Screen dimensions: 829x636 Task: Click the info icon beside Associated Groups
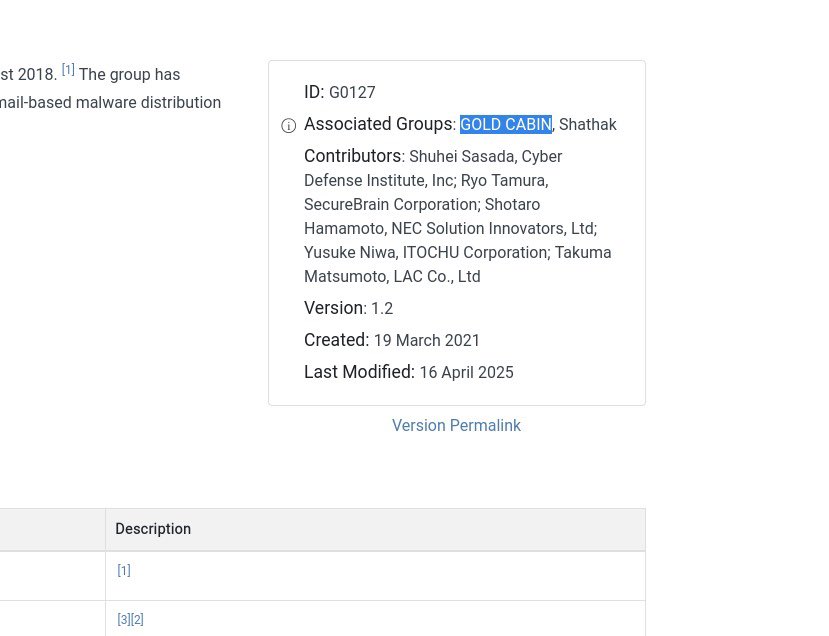pyautogui.click(x=289, y=126)
